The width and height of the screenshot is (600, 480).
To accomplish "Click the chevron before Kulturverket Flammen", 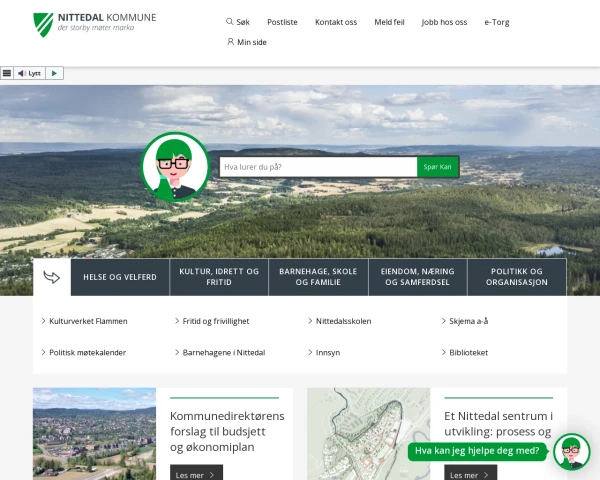I will [x=43, y=321].
